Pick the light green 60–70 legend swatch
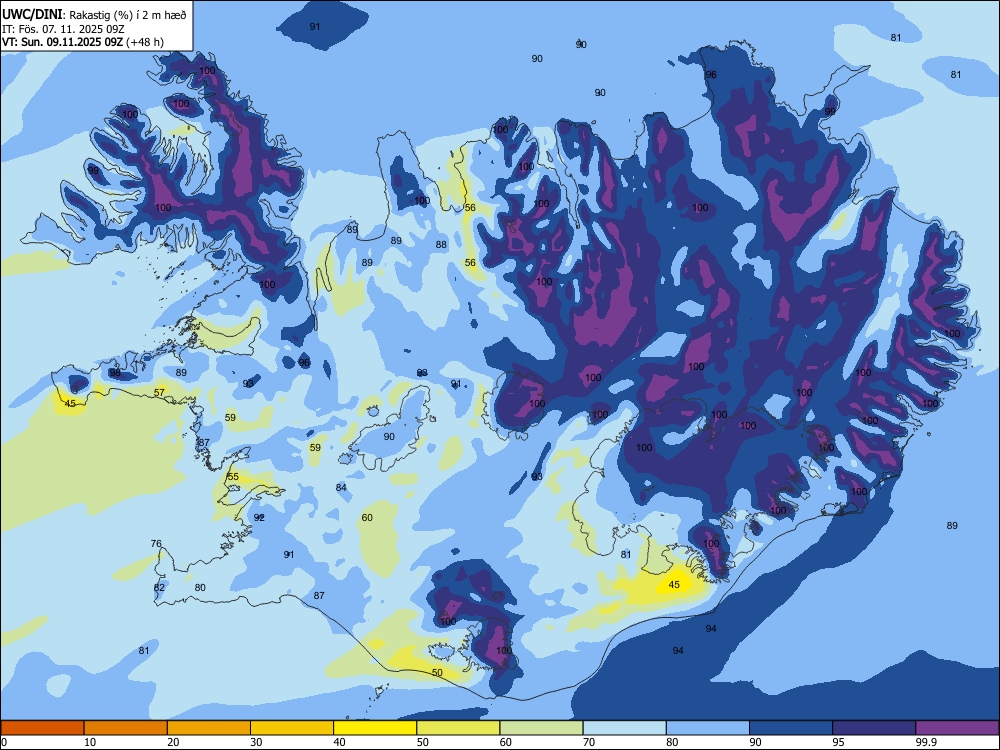Image resolution: width=1000 pixels, height=750 pixels. (x=541, y=728)
